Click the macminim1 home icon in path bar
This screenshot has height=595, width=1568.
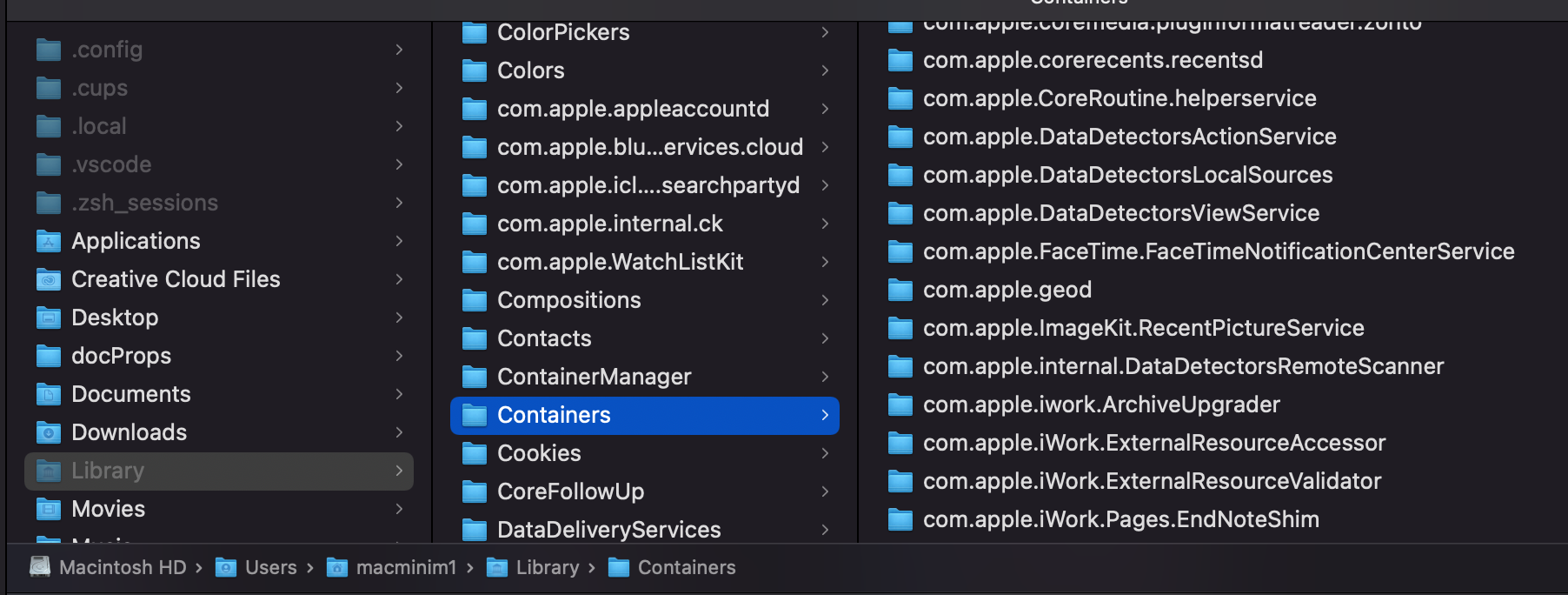[x=337, y=567]
